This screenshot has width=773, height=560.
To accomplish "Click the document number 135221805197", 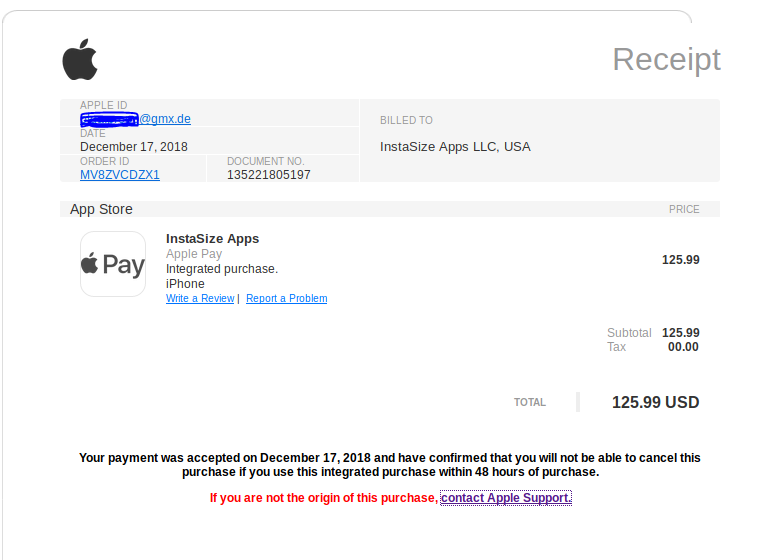I will pyautogui.click(x=268, y=175).
